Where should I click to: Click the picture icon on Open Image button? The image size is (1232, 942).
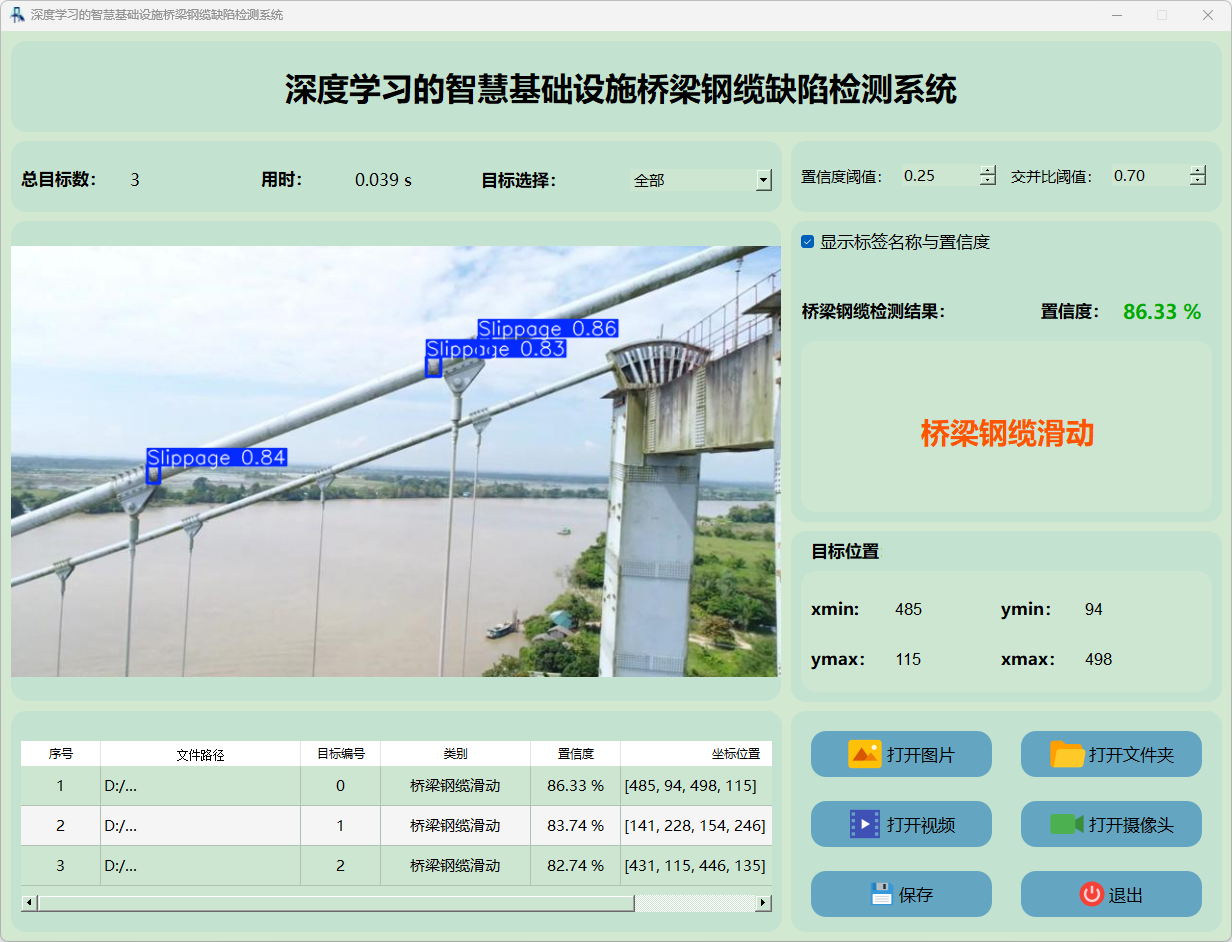[x=864, y=754]
